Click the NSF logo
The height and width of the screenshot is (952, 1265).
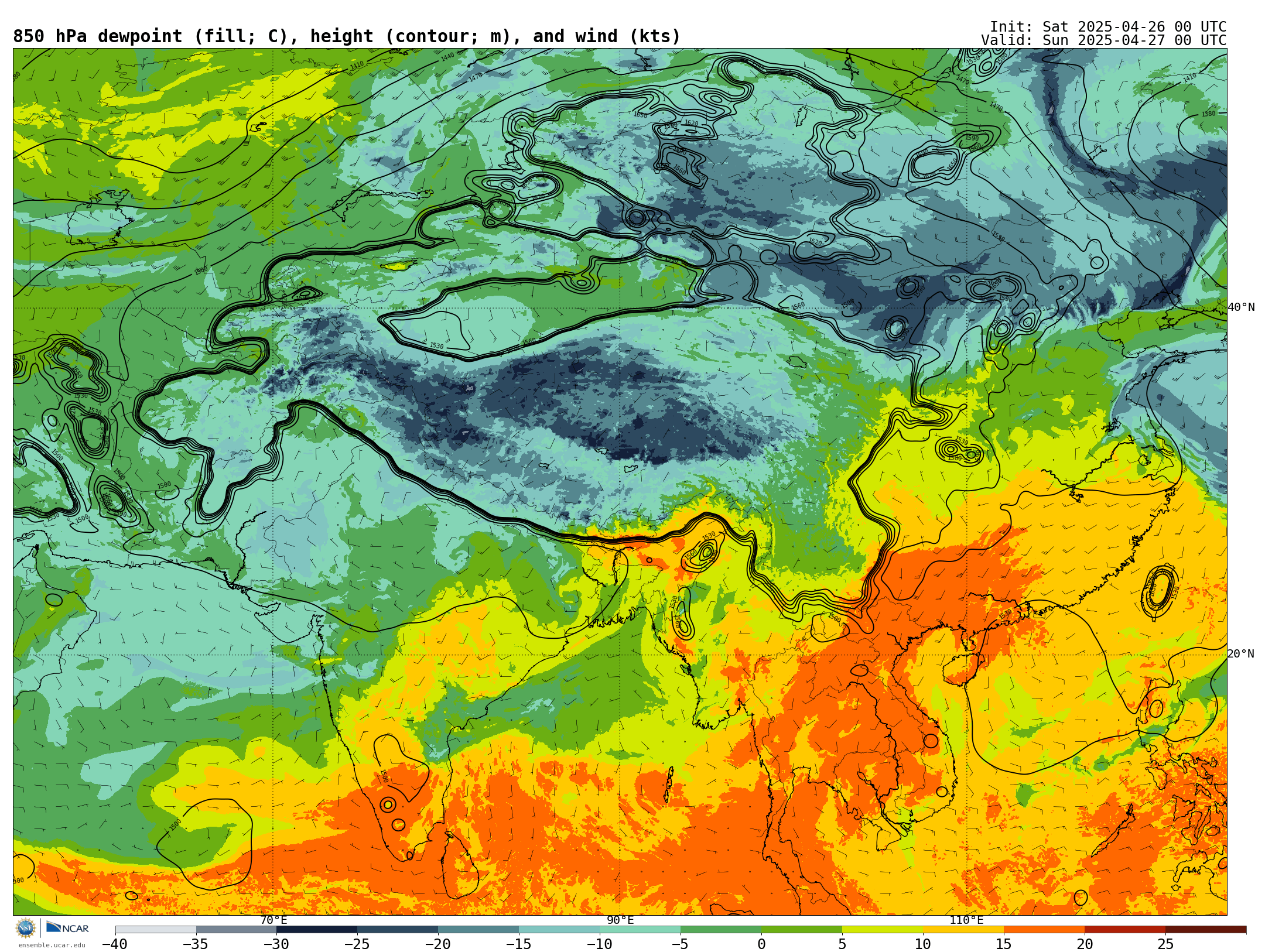point(26,928)
